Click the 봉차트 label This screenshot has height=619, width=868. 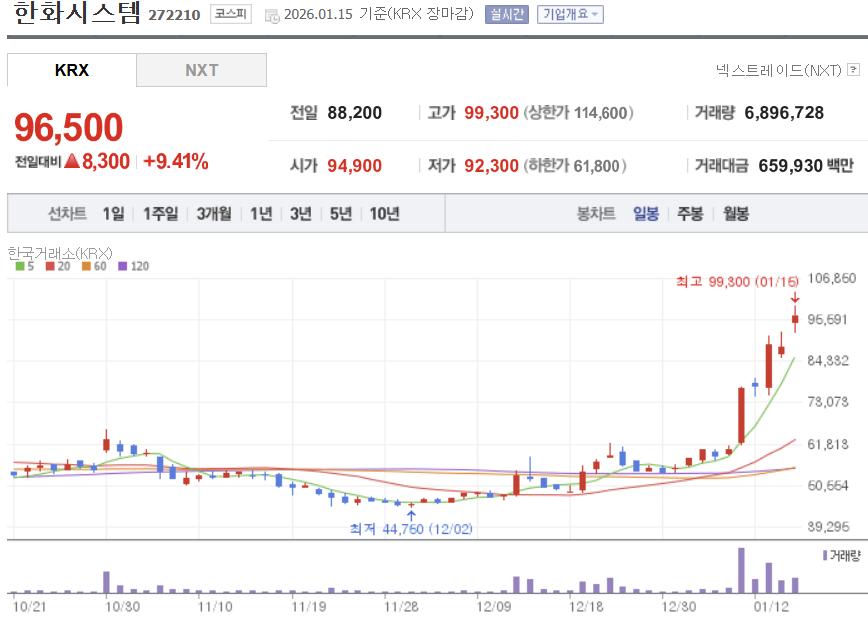pyautogui.click(x=596, y=214)
